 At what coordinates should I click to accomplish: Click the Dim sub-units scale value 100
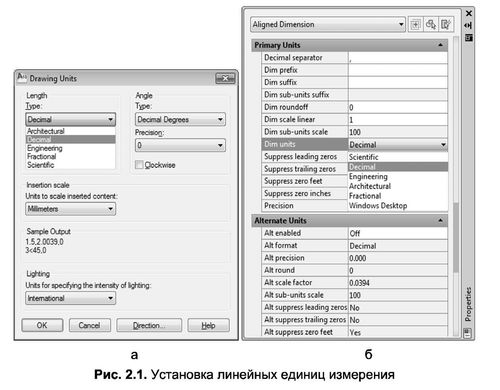(x=398, y=132)
